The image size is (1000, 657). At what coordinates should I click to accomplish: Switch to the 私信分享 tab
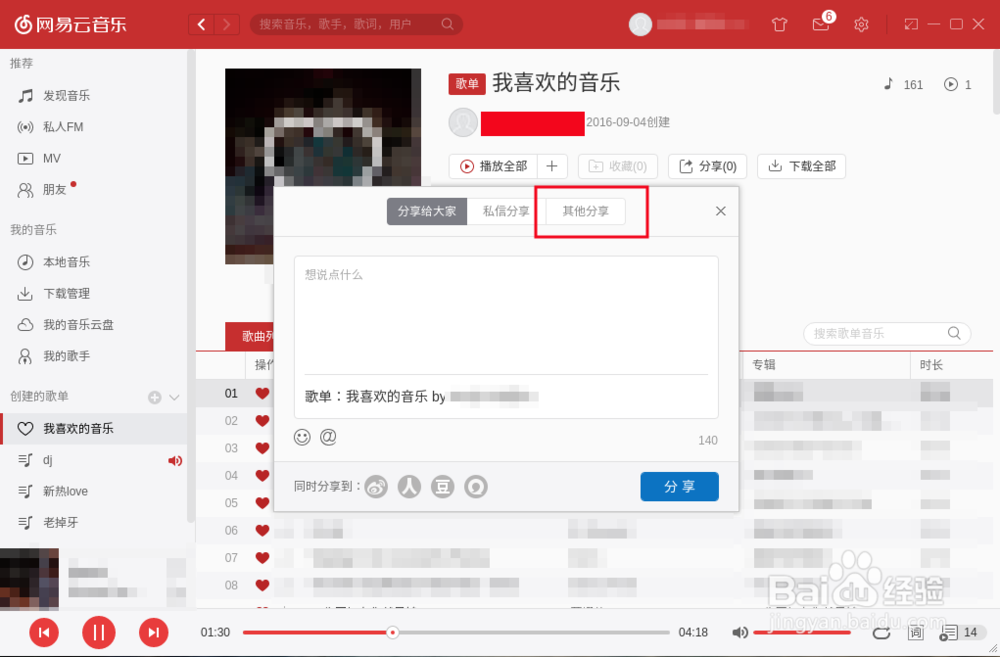coord(507,211)
